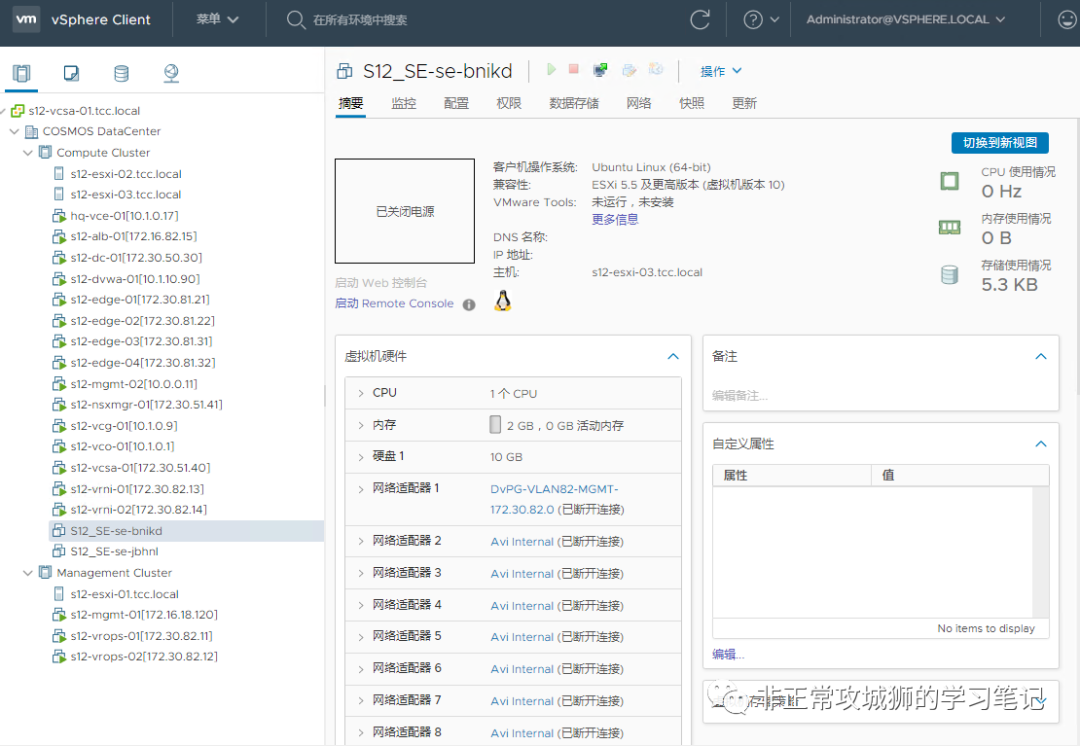Click the 已关闭电源 console thumbnail

404,211
